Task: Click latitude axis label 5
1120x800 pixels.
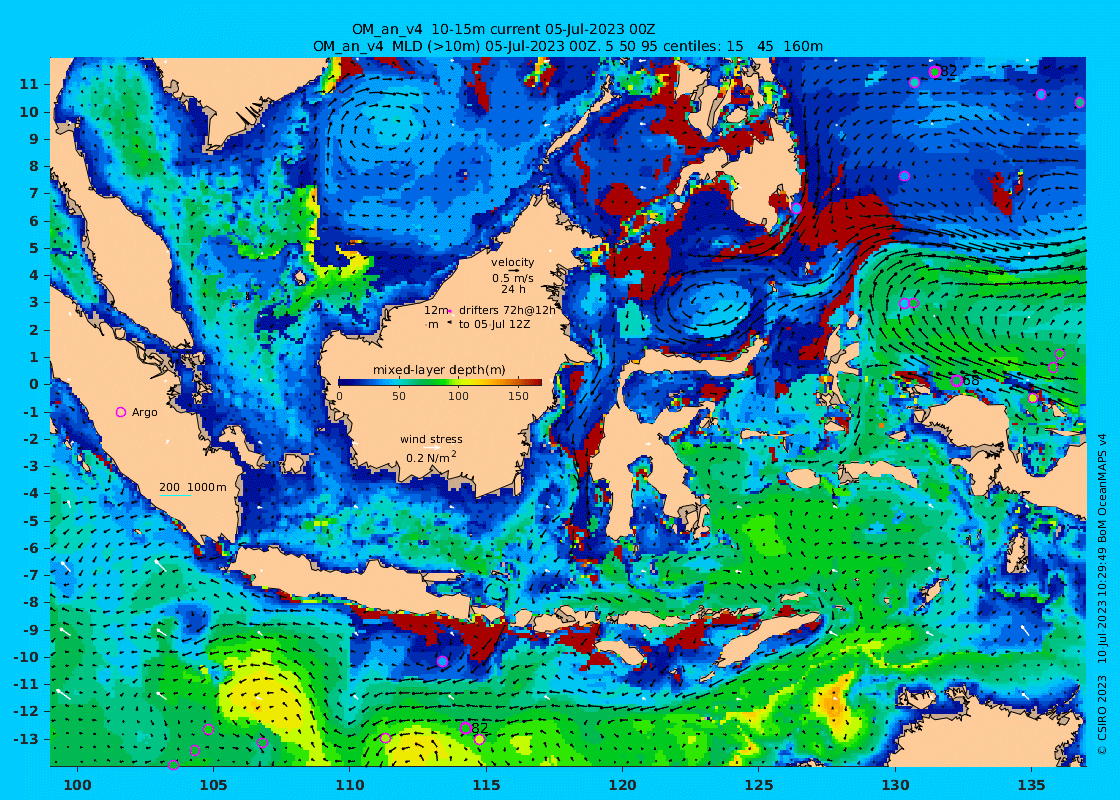Action: (33, 248)
